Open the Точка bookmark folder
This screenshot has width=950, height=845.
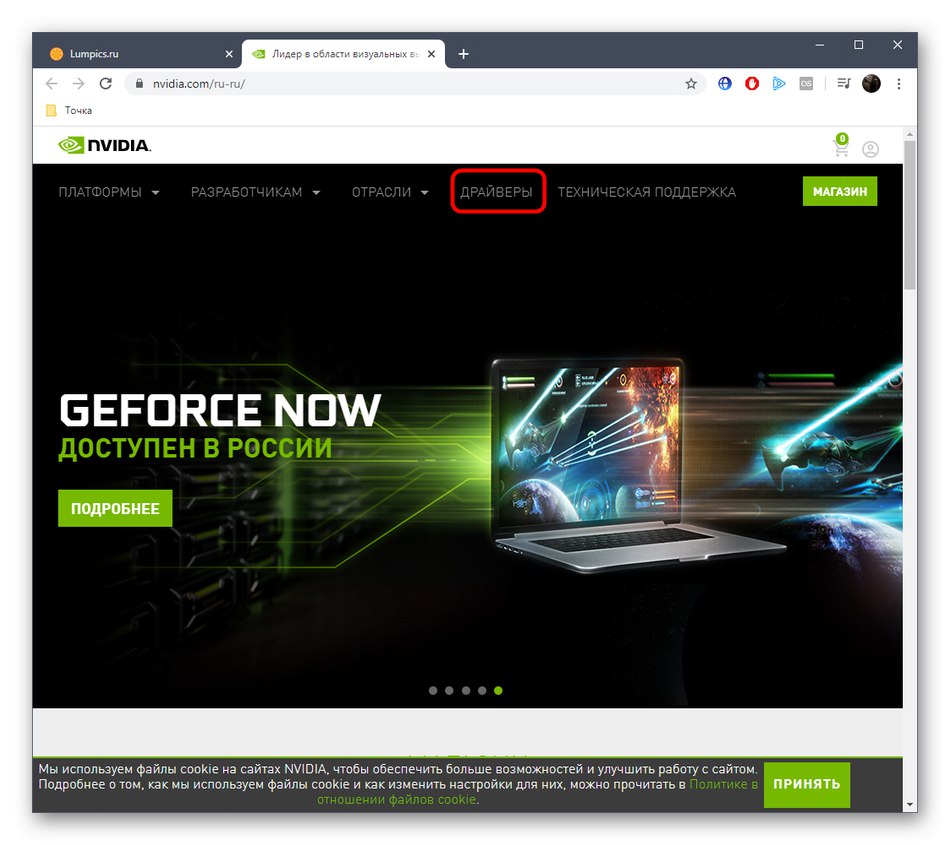coord(70,110)
